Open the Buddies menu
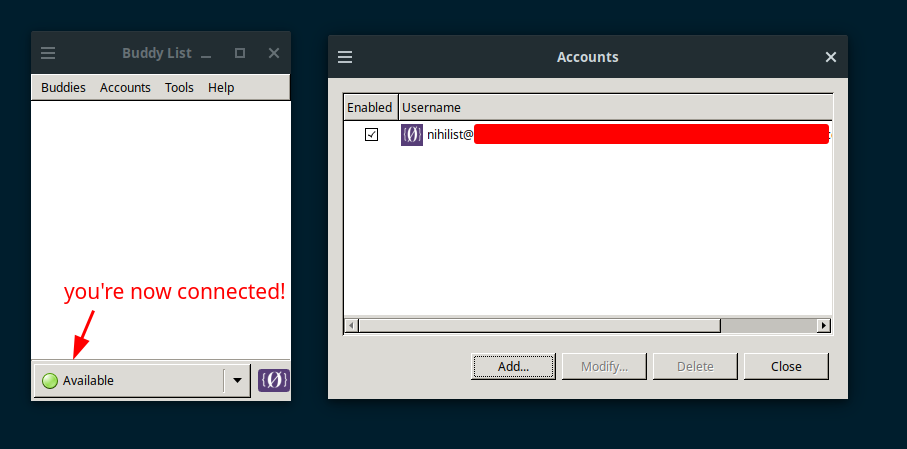 (x=64, y=87)
